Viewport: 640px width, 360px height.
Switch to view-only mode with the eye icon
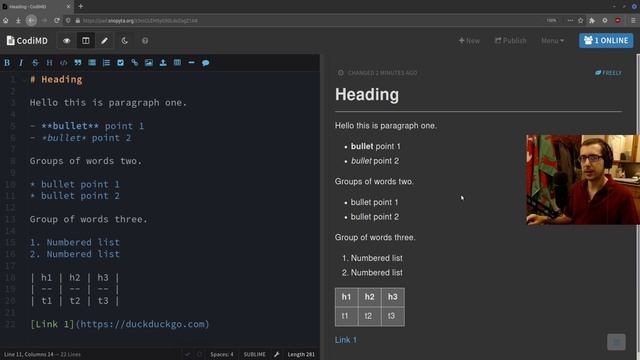[67, 40]
